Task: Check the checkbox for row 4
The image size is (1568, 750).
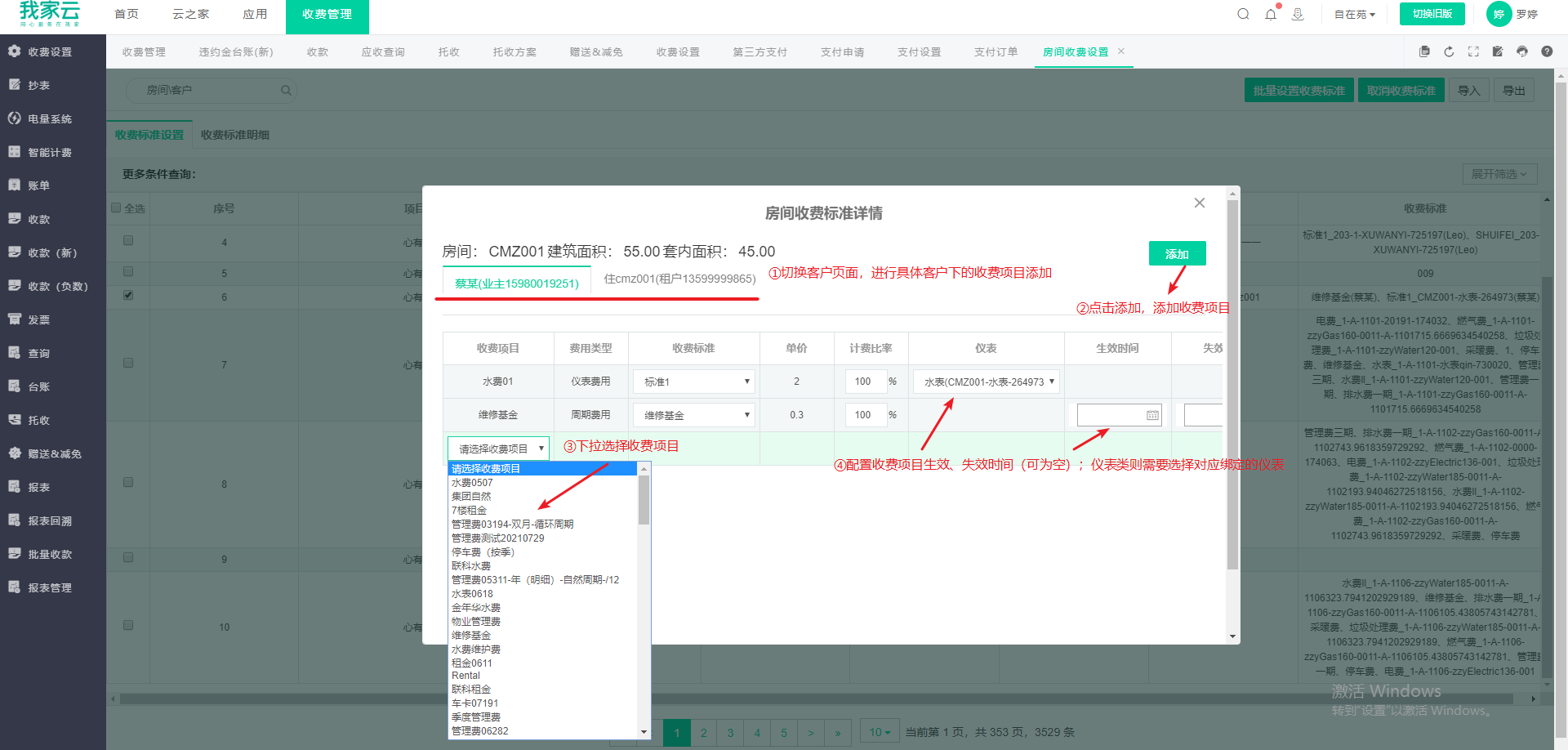Action: click(x=128, y=240)
